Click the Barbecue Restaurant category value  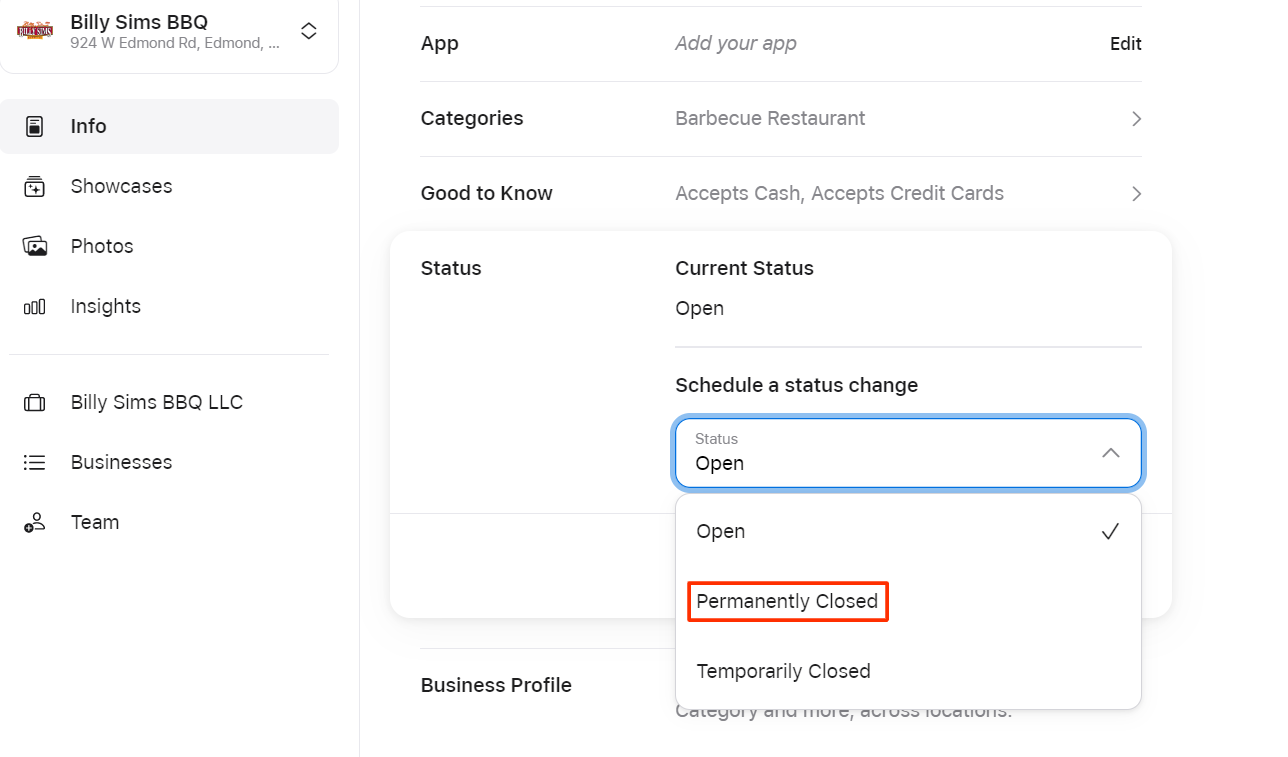(x=770, y=119)
